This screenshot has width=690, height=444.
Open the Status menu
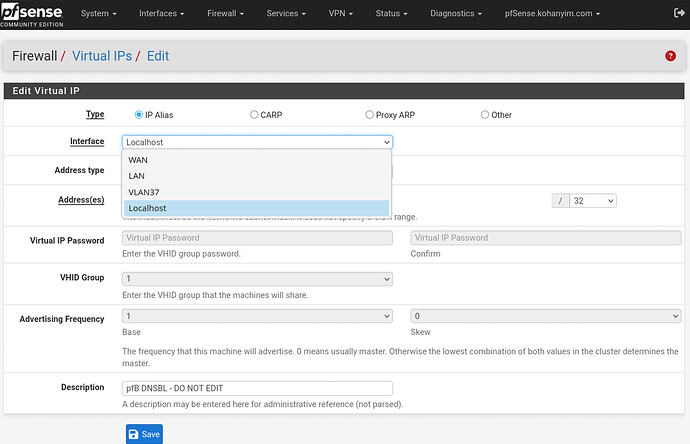[391, 13]
